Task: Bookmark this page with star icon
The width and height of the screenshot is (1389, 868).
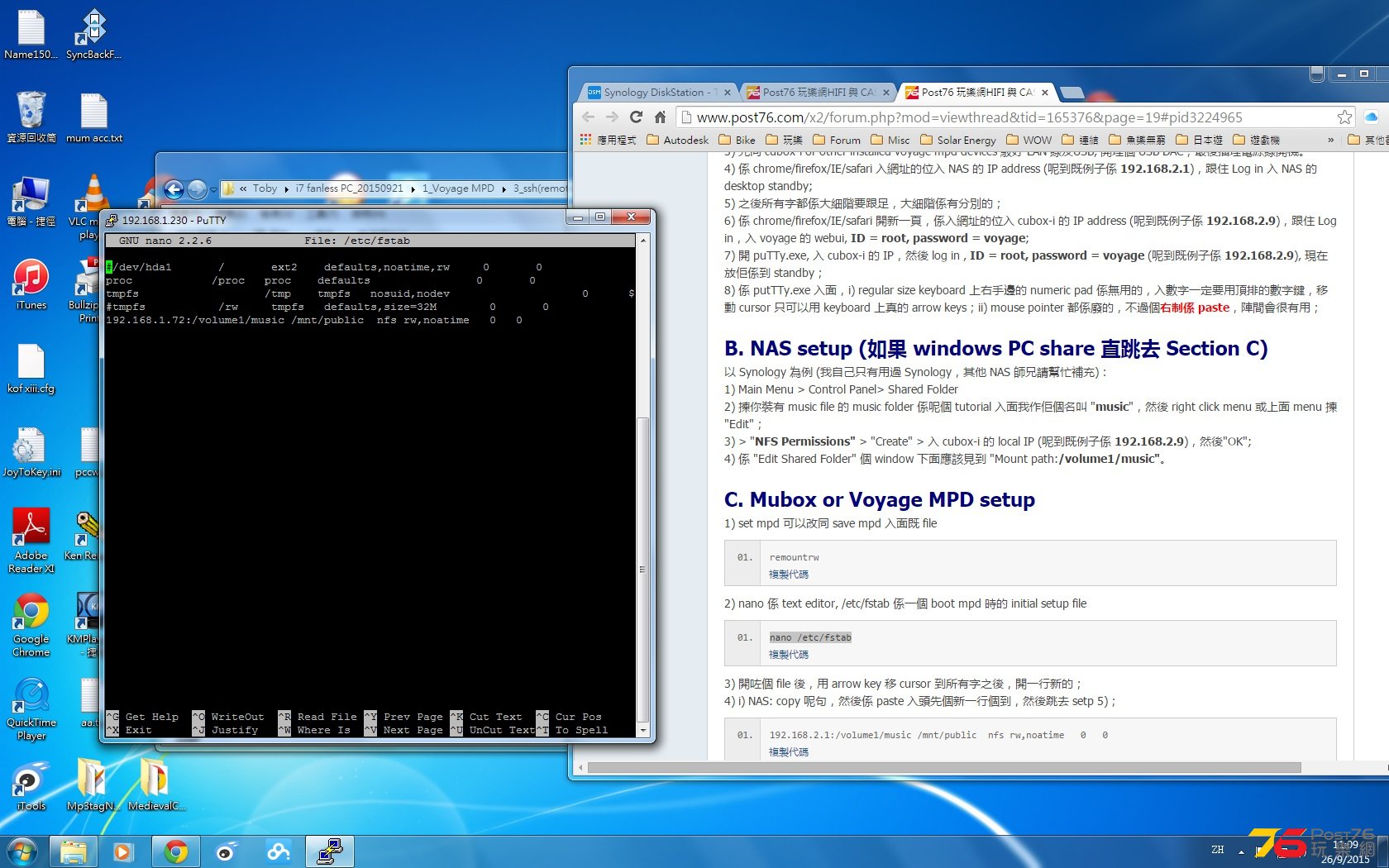Action: click(1345, 117)
